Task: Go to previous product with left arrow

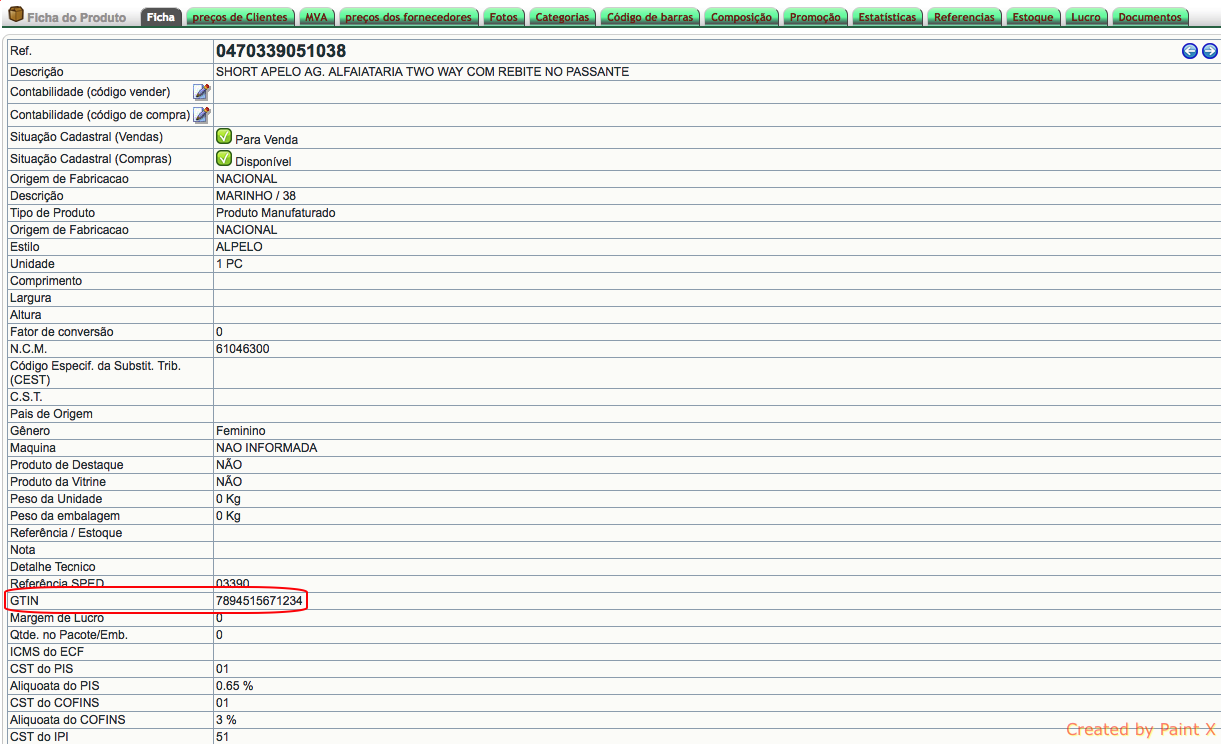Action: point(1190,51)
